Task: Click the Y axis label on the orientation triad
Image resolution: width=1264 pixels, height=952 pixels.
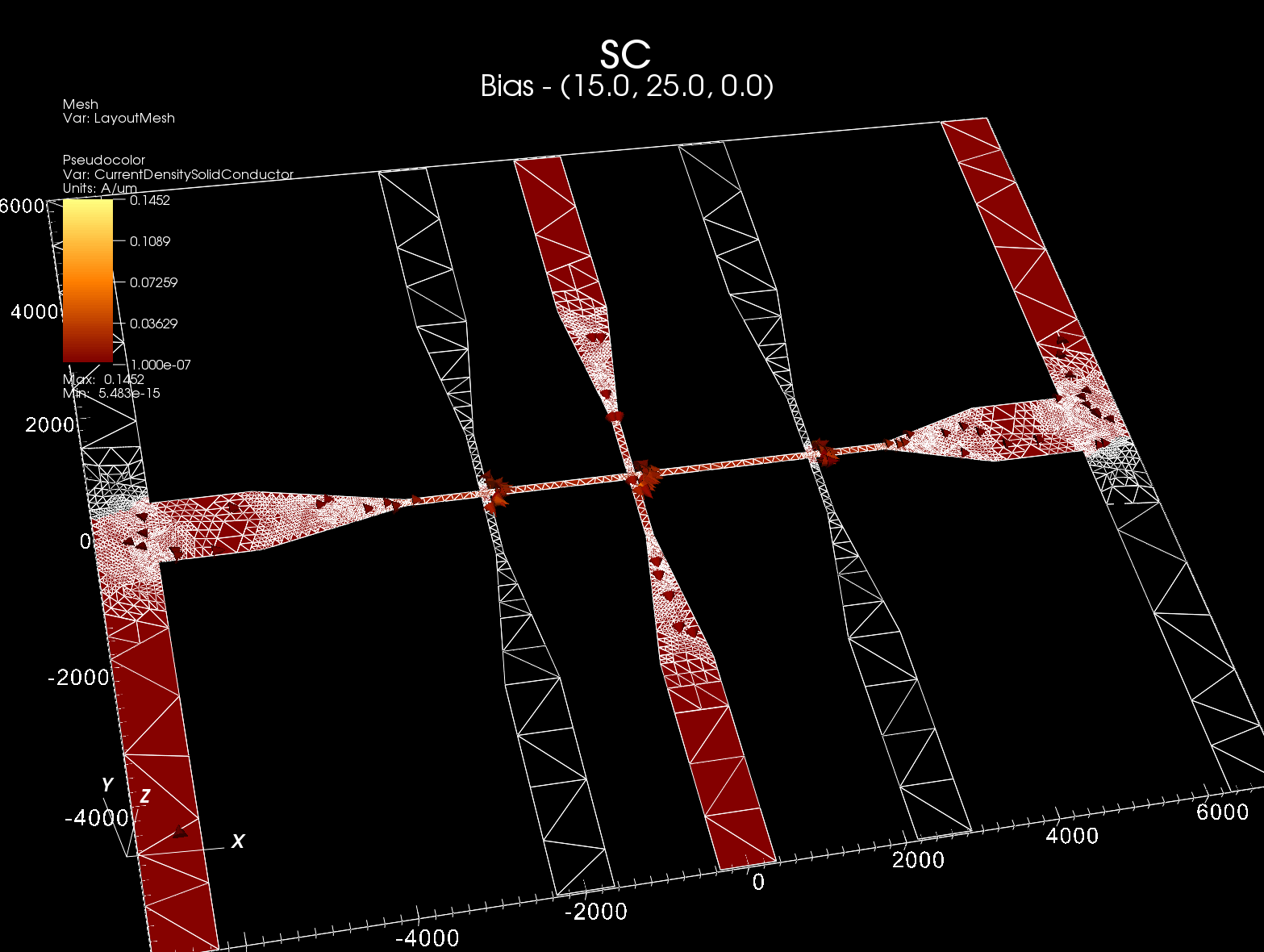Action: click(106, 785)
